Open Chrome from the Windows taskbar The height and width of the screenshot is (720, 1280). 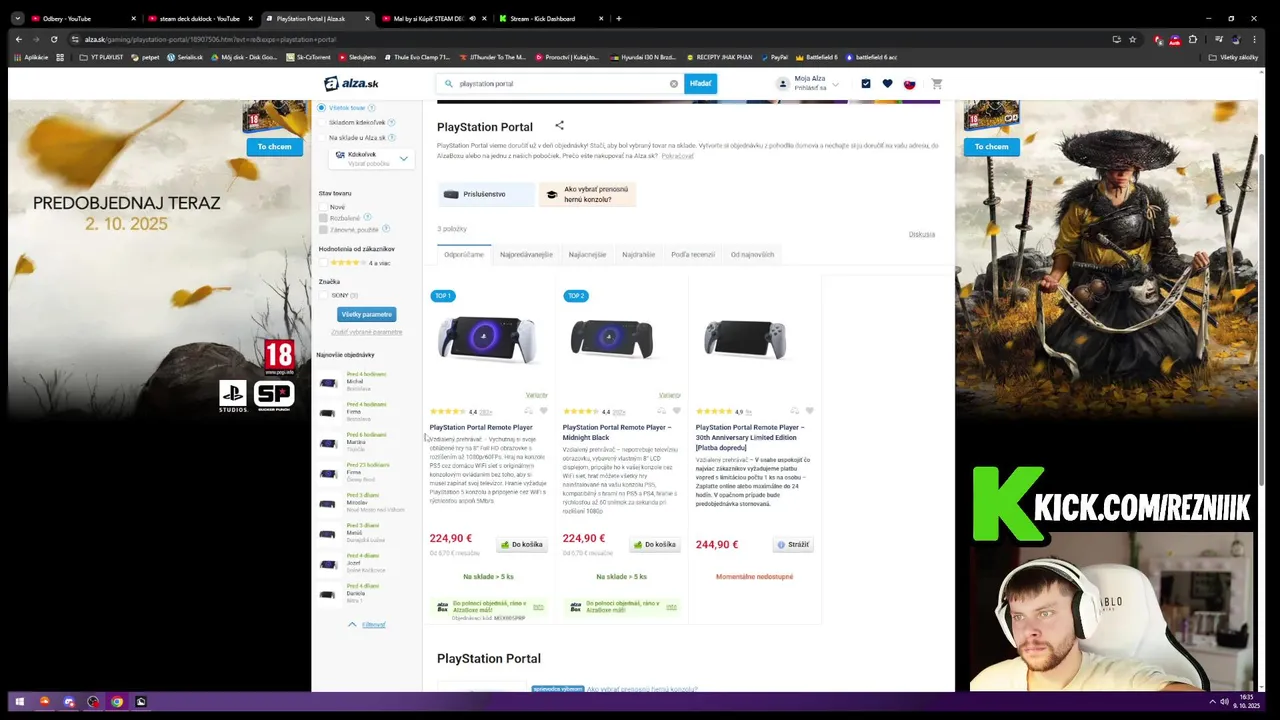pyautogui.click(x=117, y=702)
